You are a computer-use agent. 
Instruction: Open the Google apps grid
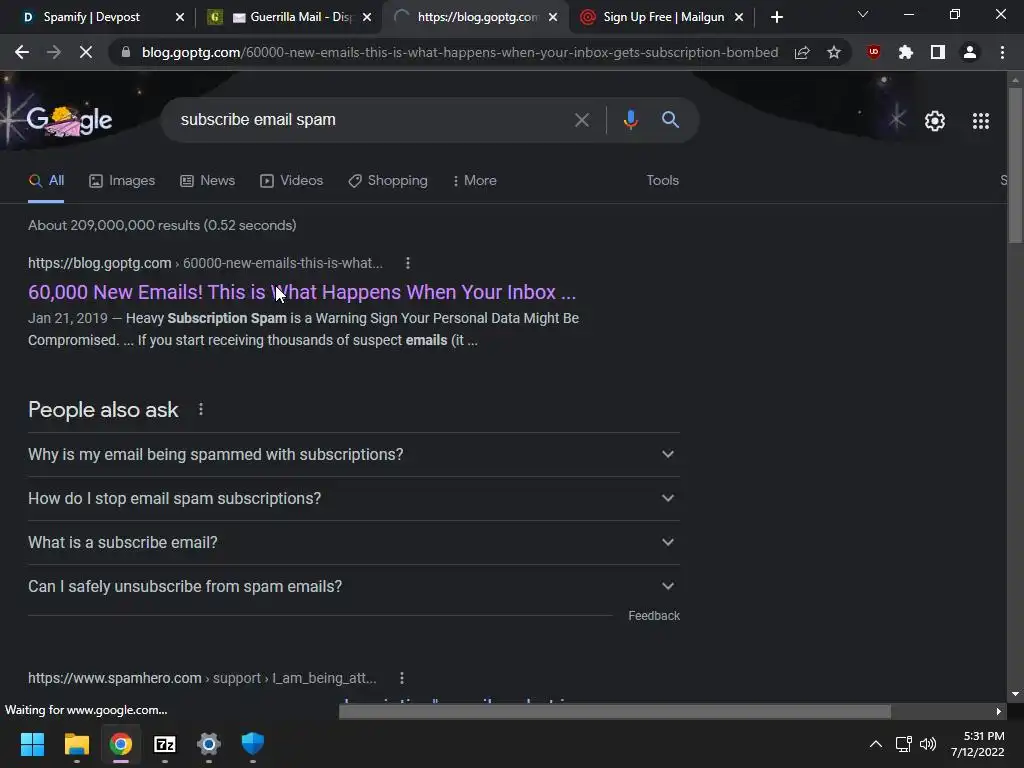point(981,121)
